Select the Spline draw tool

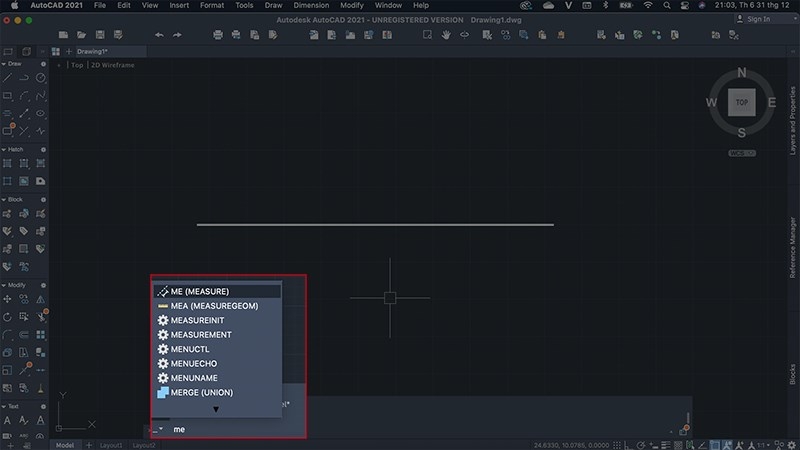coord(41,95)
